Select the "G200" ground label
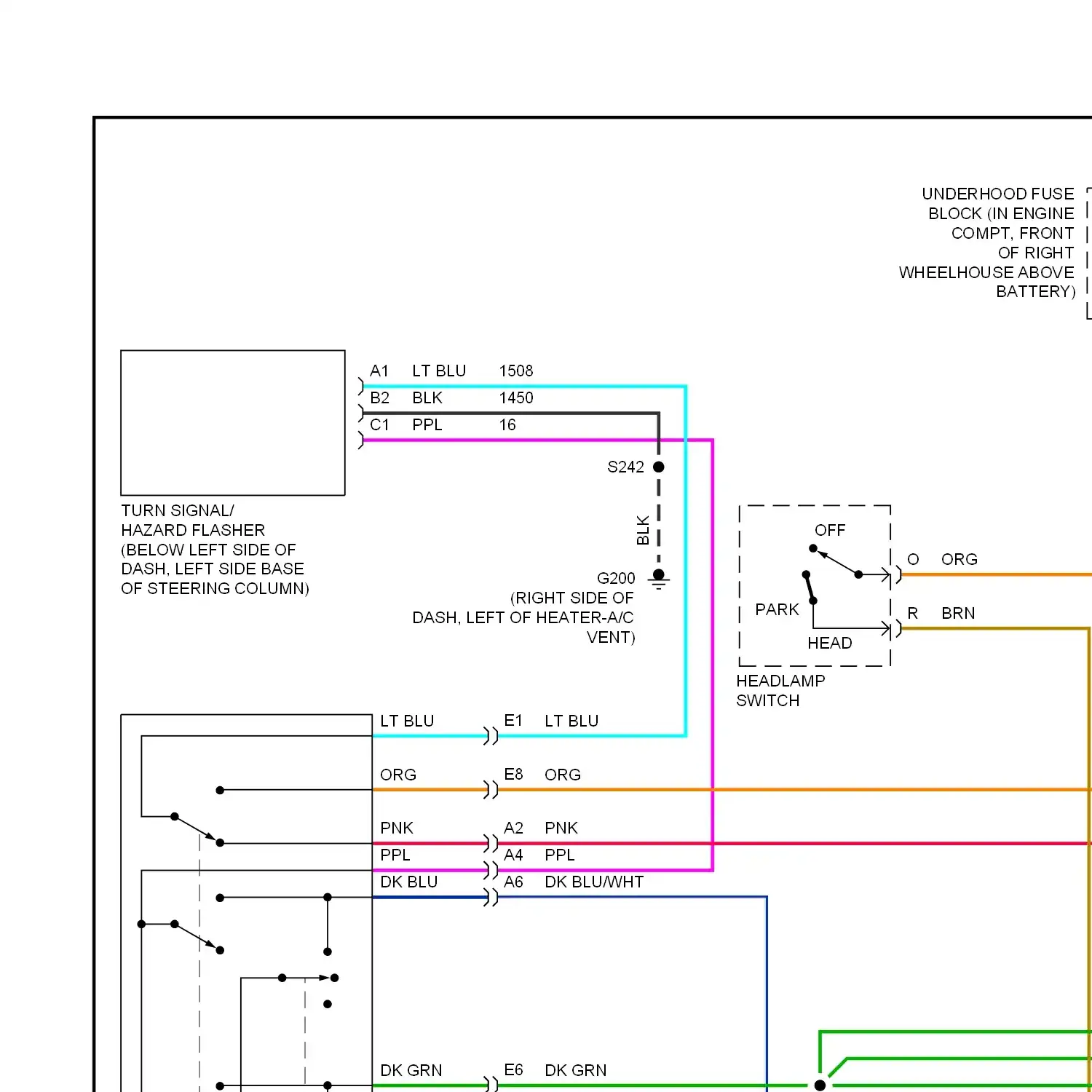Screen dimensions: 1092x1092 click(616, 579)
